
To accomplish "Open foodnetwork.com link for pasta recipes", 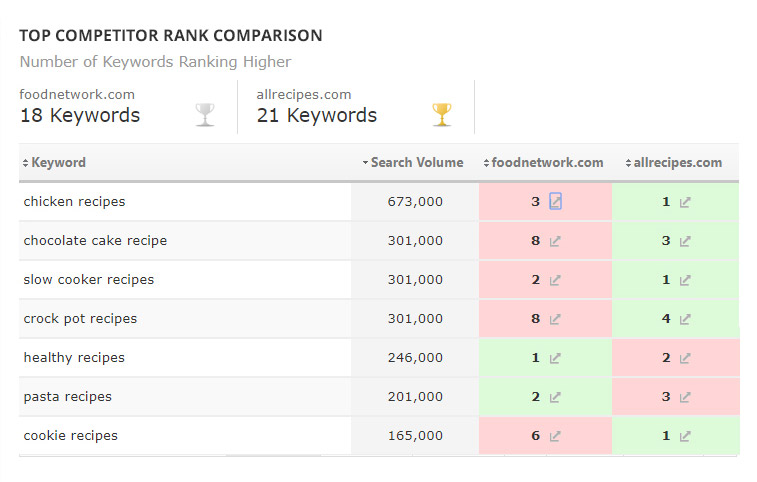I will [556, 397].
